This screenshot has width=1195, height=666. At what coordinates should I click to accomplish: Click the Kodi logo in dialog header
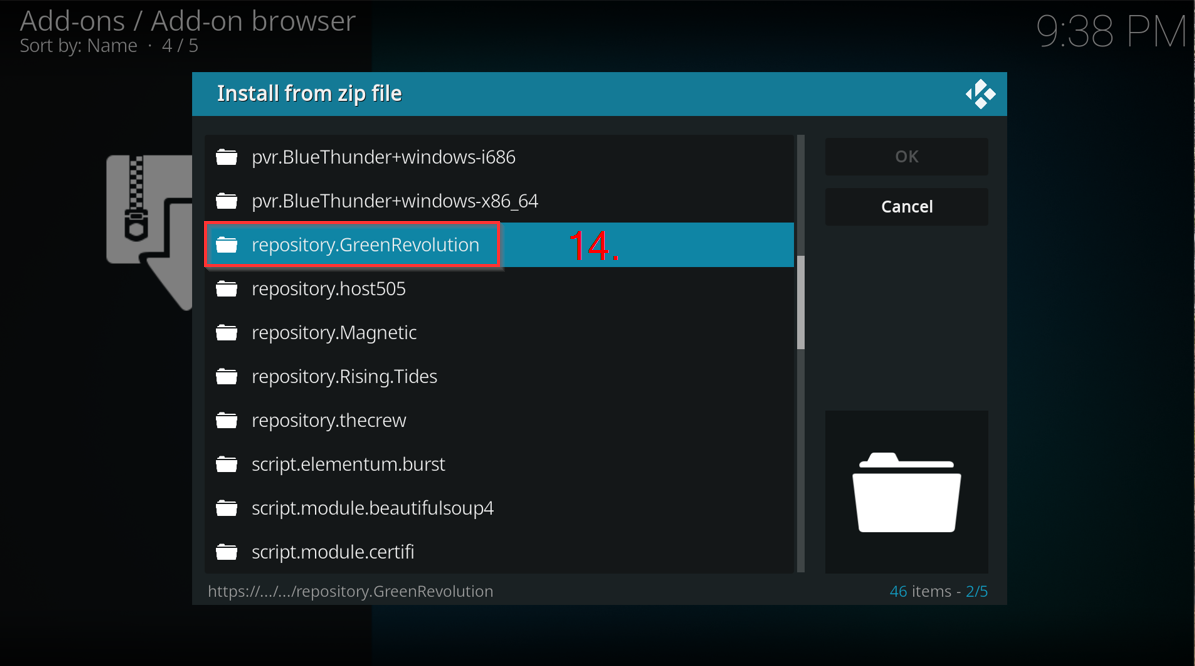[980, 94]
